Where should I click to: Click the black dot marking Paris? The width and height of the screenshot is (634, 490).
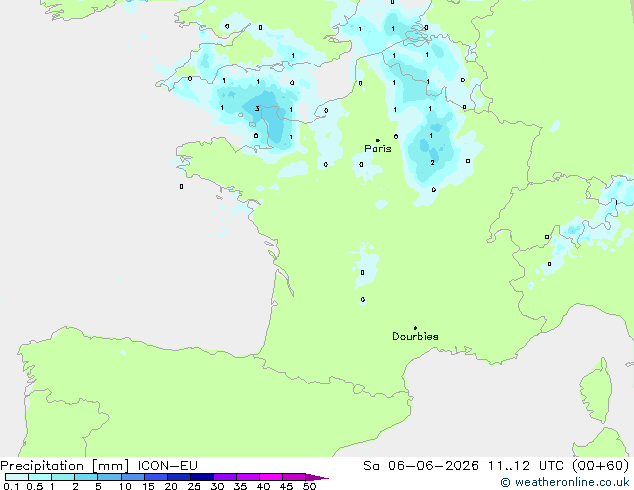click(378, 140)
